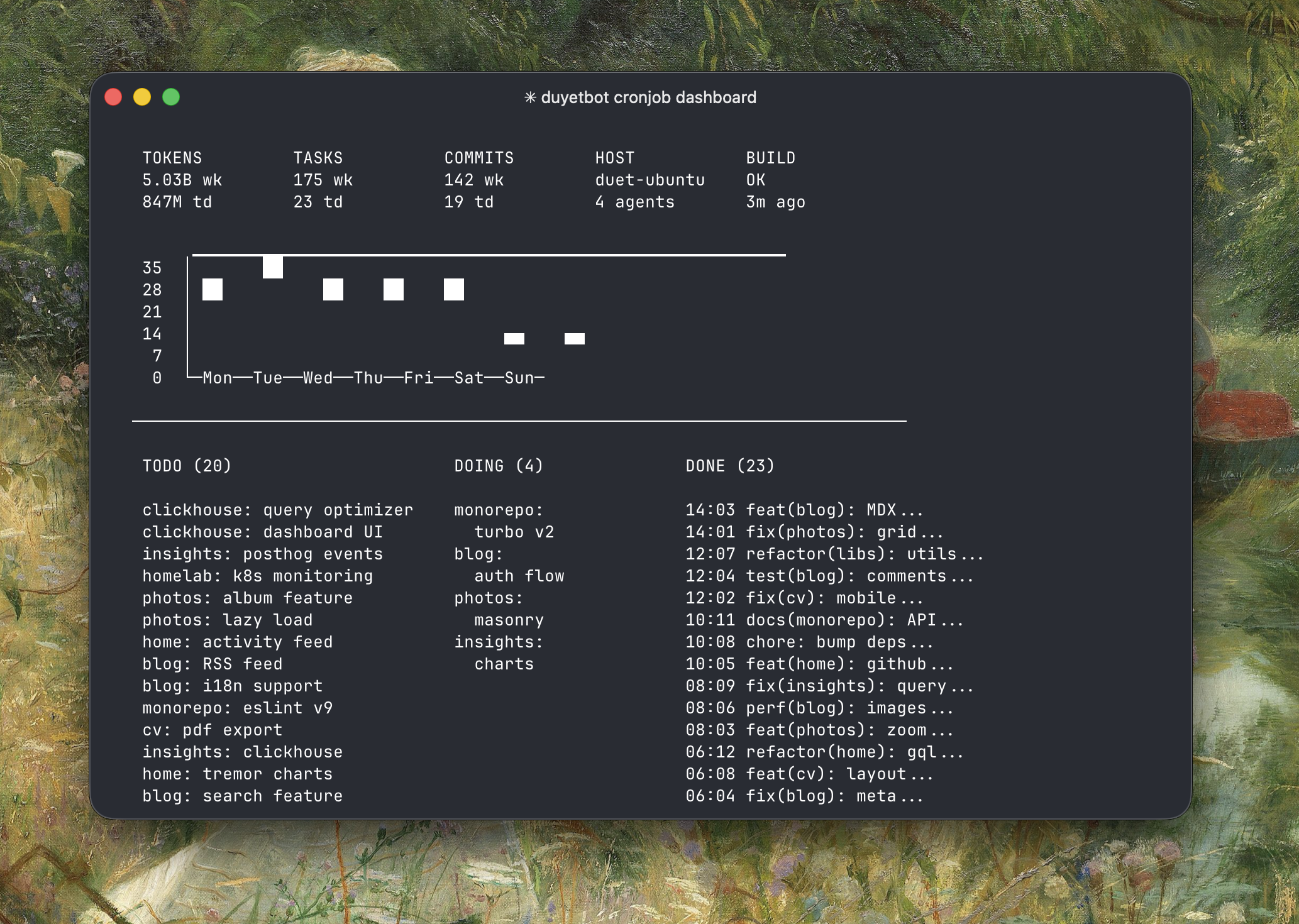Expand the TODO (20) column header
Screen dimensions: 1299x924
[185, 466]
